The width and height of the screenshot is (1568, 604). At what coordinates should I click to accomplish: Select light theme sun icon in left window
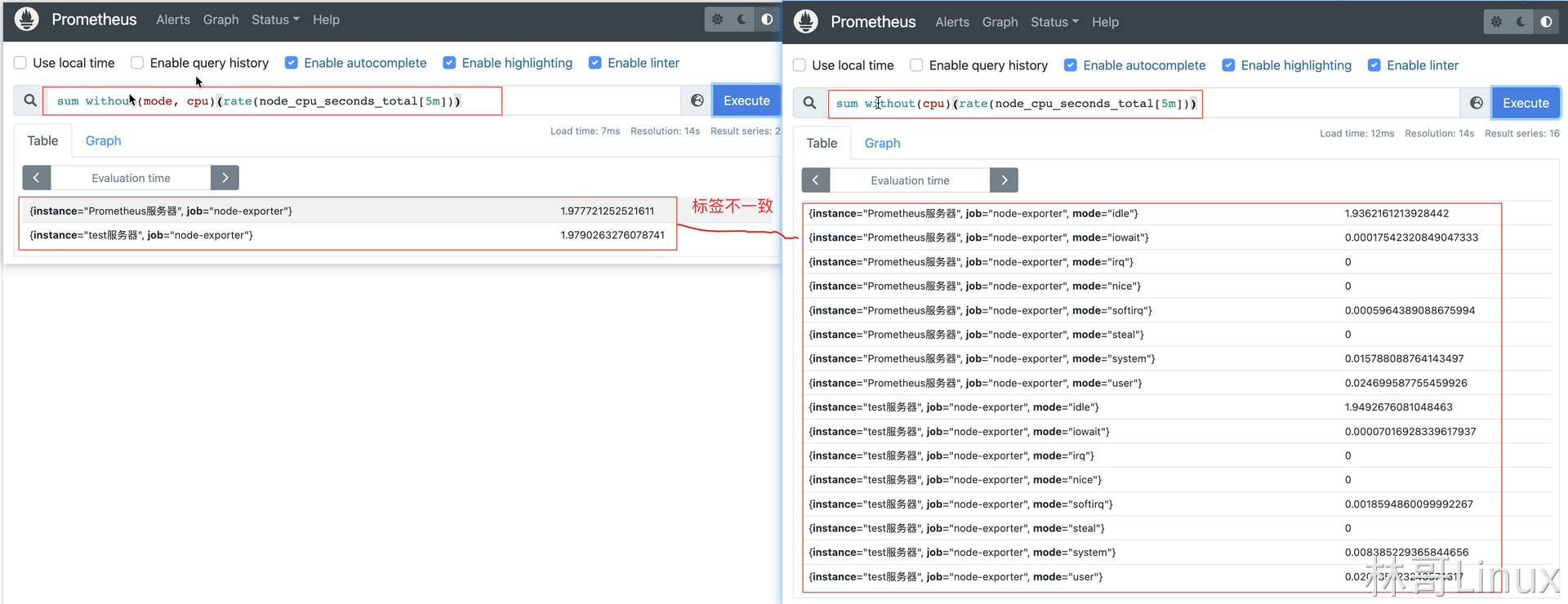pyautogui.click(x=717, y=20)
